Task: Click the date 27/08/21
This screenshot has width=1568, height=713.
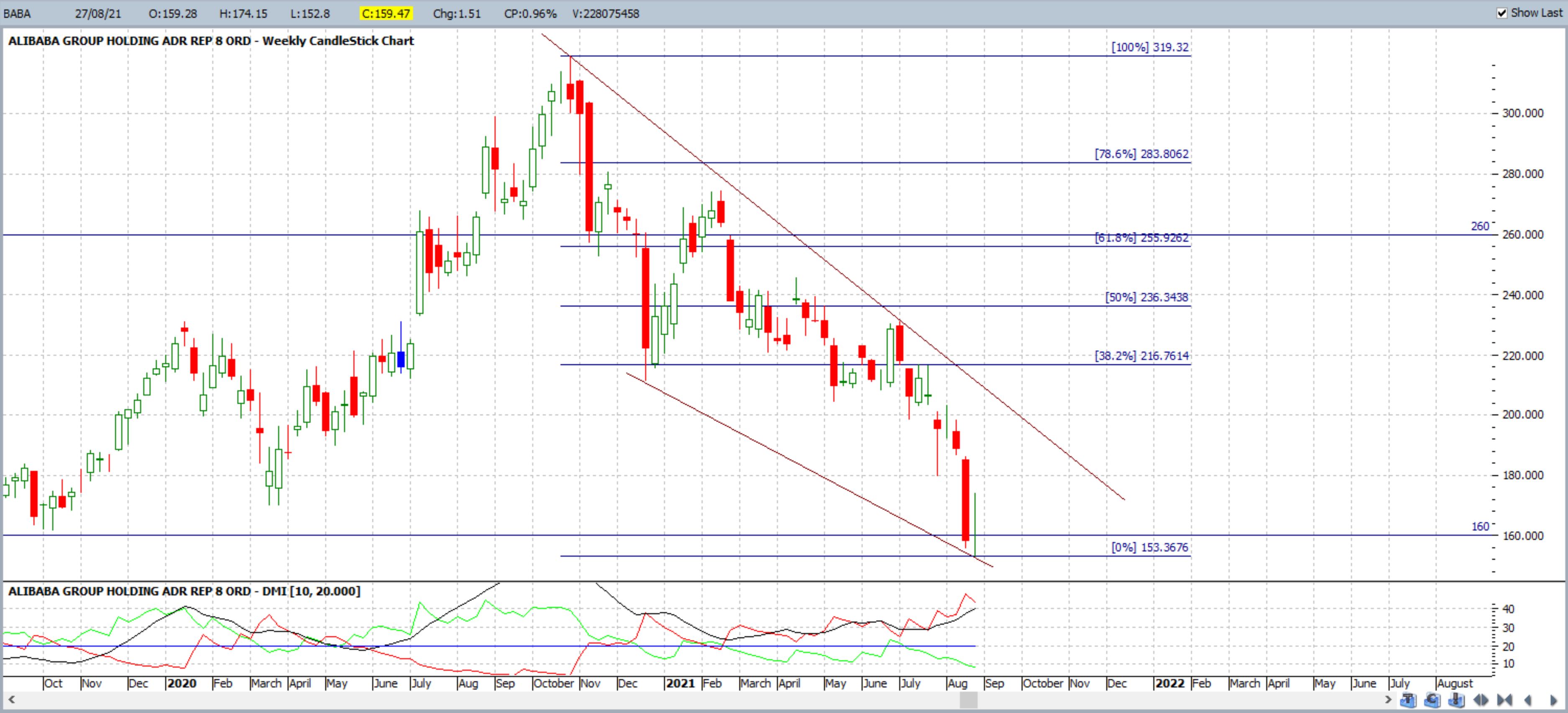Action: [x=98, y=13]
